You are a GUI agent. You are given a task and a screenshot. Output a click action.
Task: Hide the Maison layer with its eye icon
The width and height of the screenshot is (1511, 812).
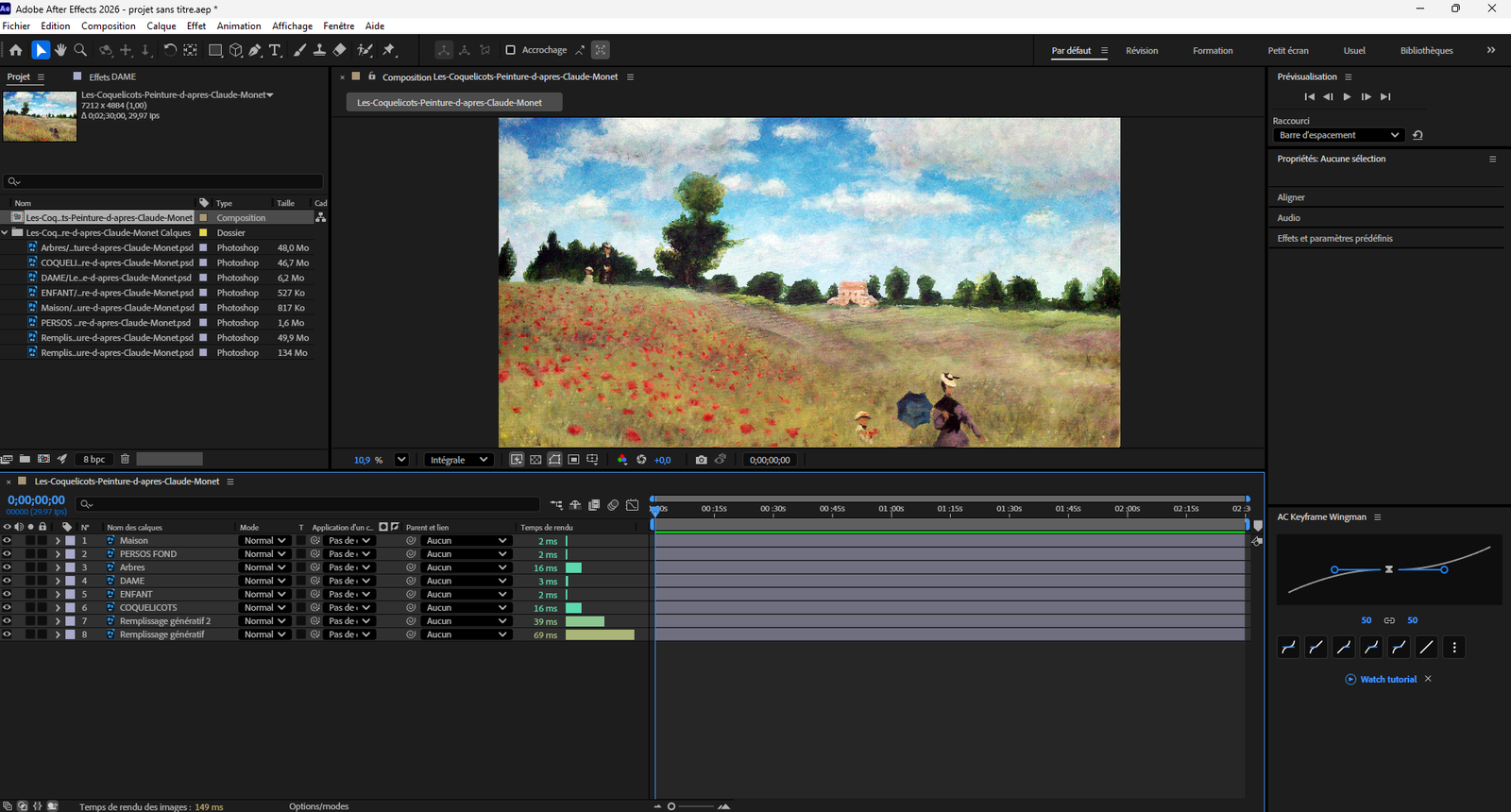pos(7,541)
